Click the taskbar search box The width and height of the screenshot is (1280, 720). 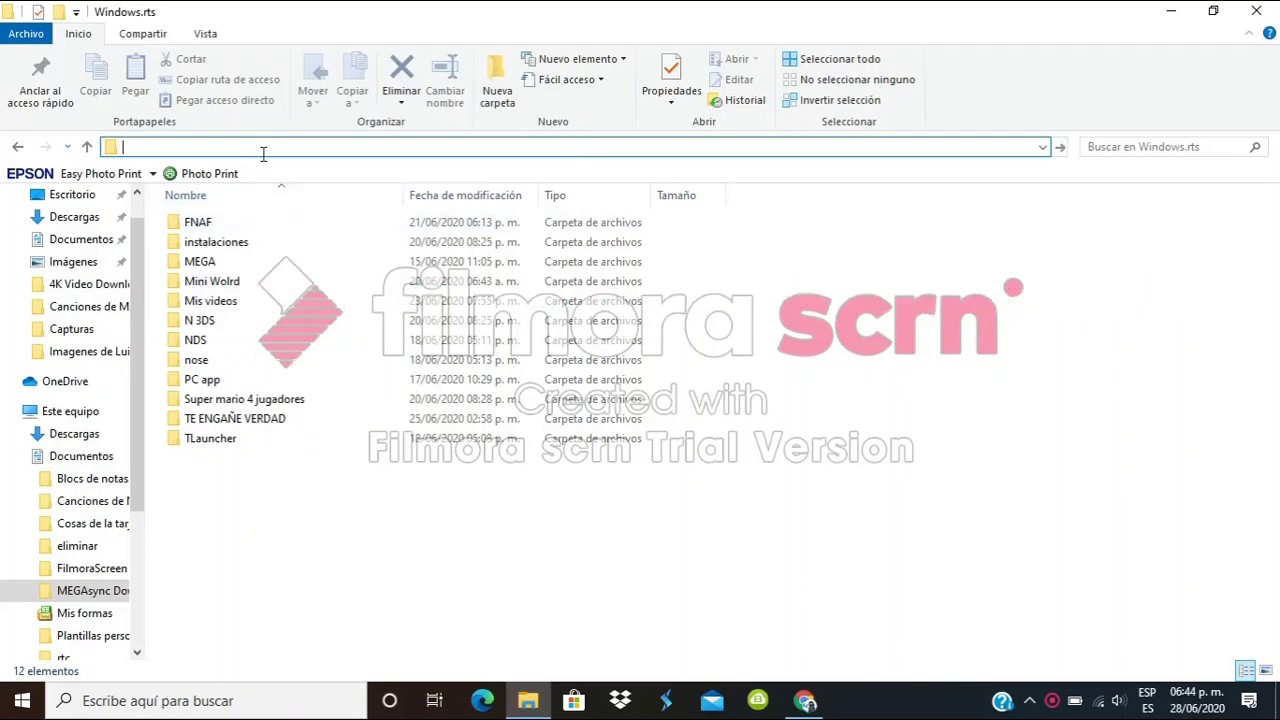(206, 701)
